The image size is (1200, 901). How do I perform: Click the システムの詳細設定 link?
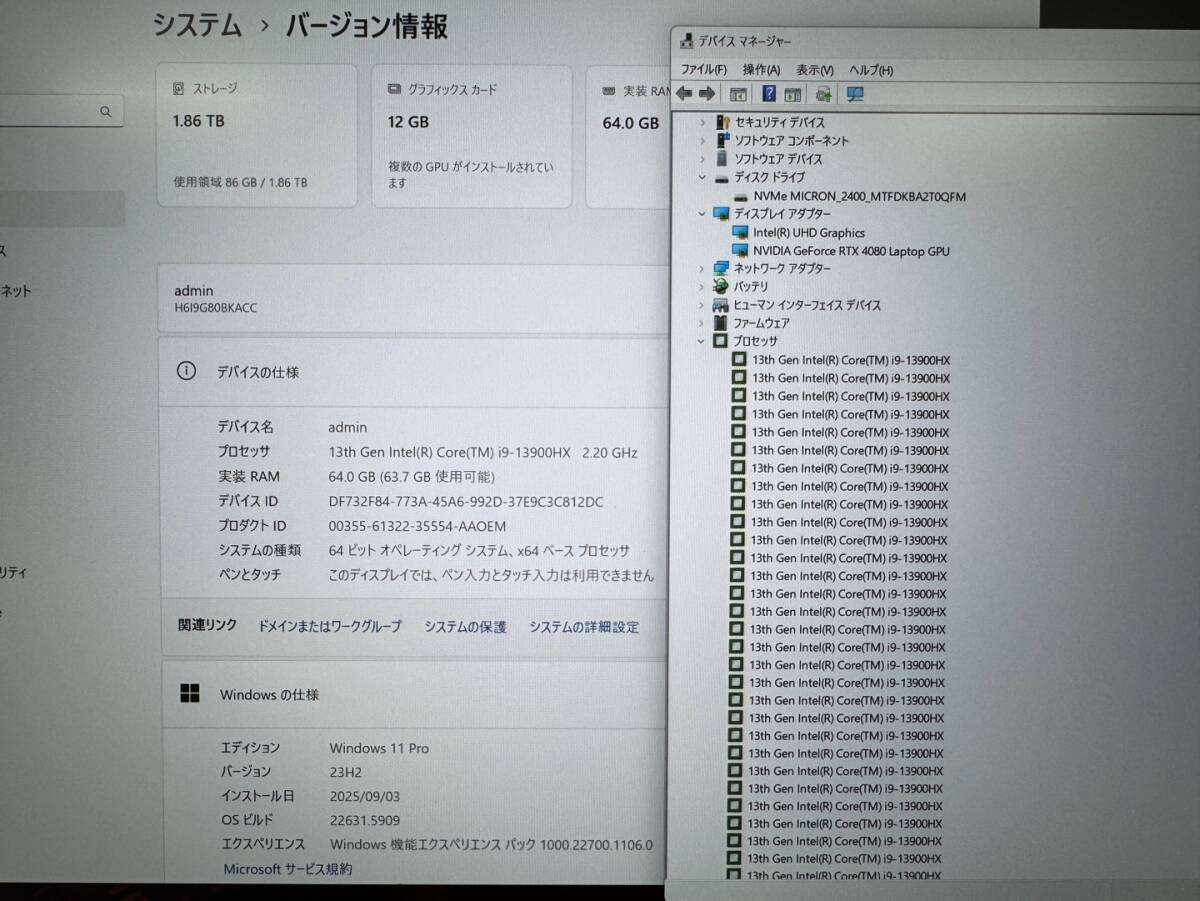click(584, 626)
